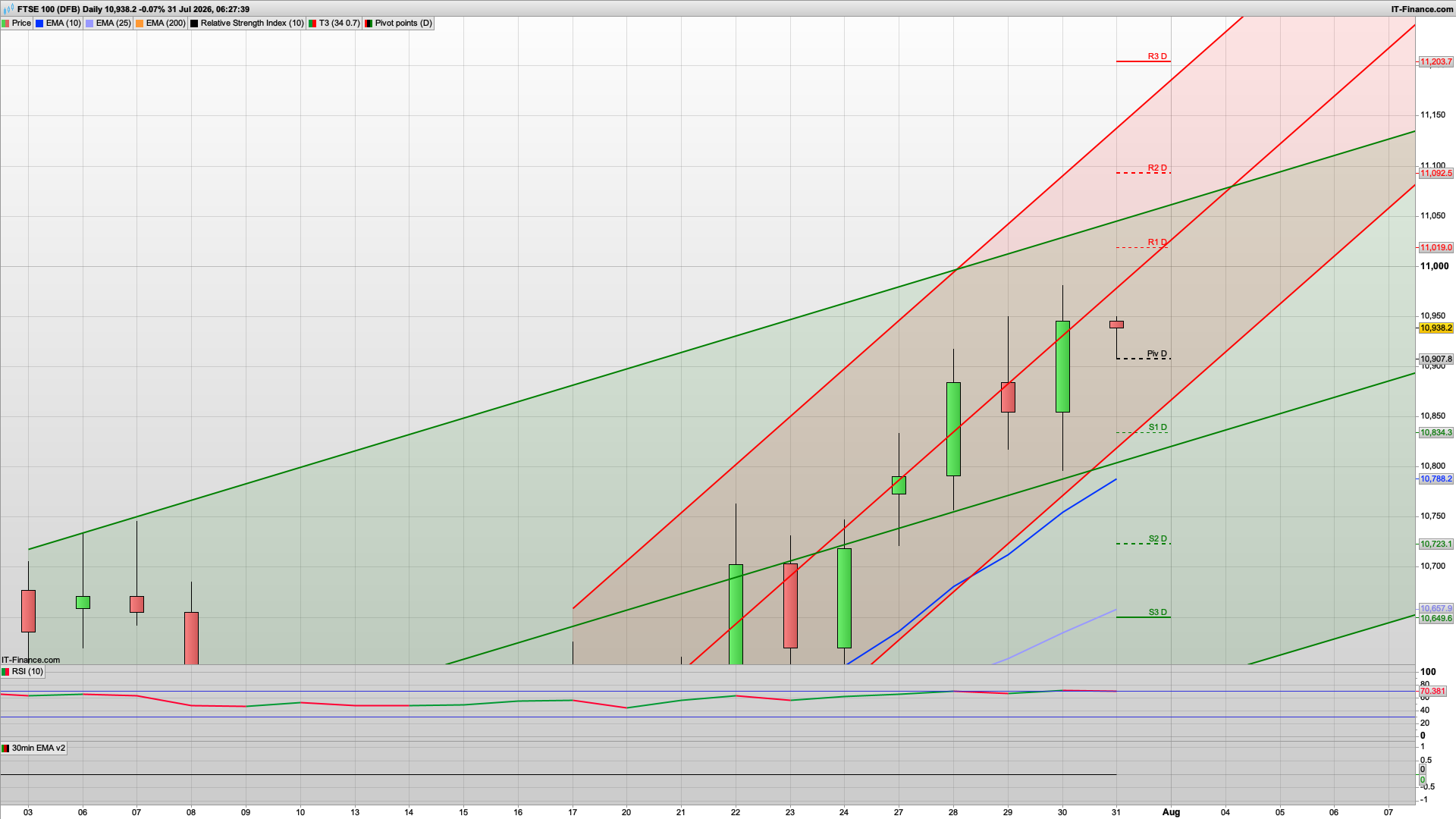Click the 11,000 level on price axis
Image resolution: width=1456 pixels, height=819 pixels.
tap(1434, 266)
